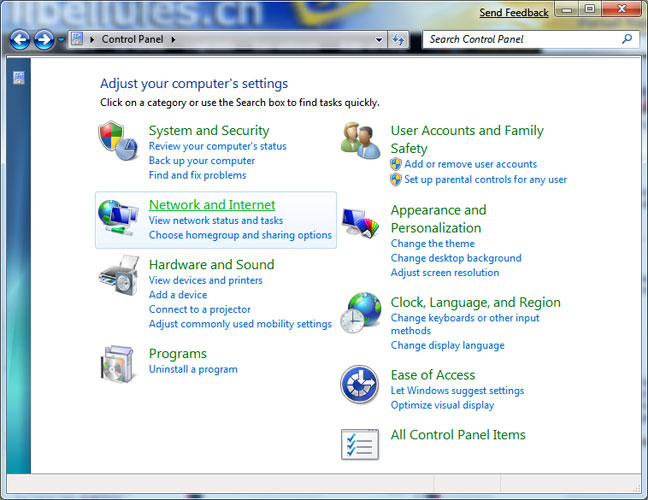
Task: Click the Ease of Access icon
Action: (x=360, y=385)
